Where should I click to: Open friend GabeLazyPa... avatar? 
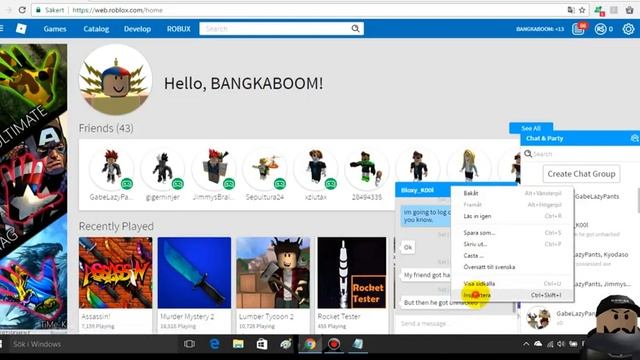click(111, 167)
